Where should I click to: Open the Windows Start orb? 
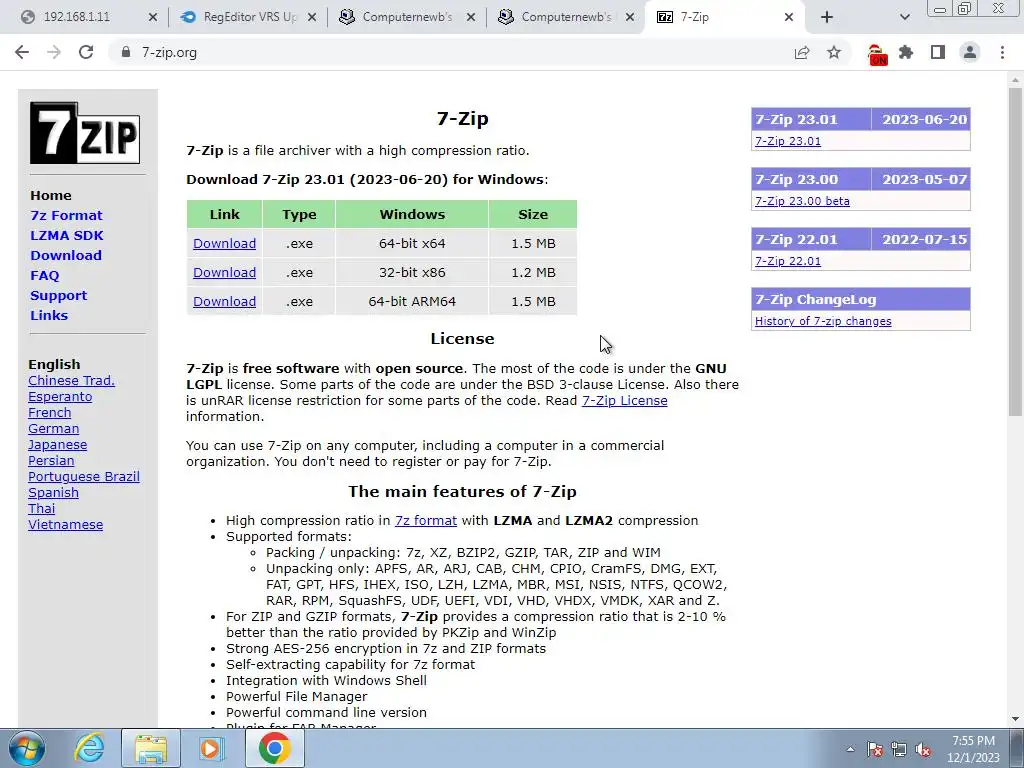(27, 748)
